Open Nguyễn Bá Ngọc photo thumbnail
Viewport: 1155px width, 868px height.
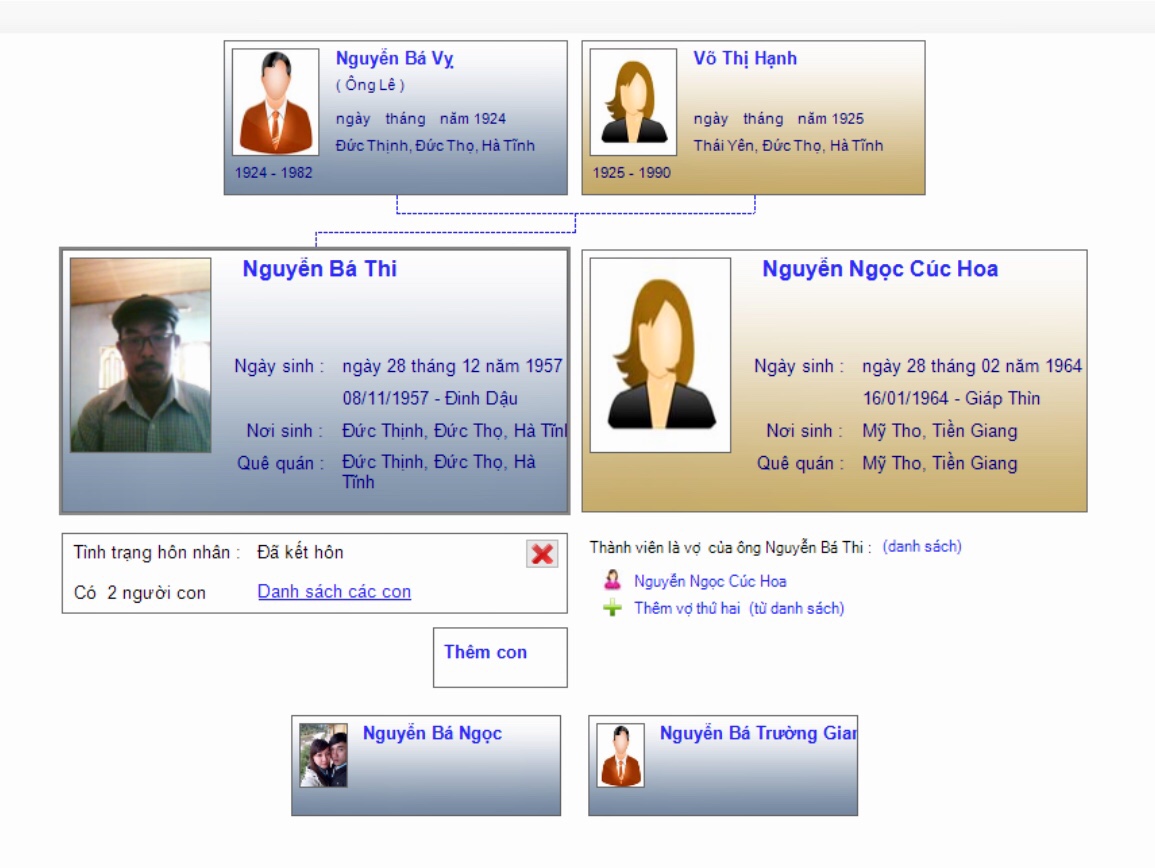[323, 755]
